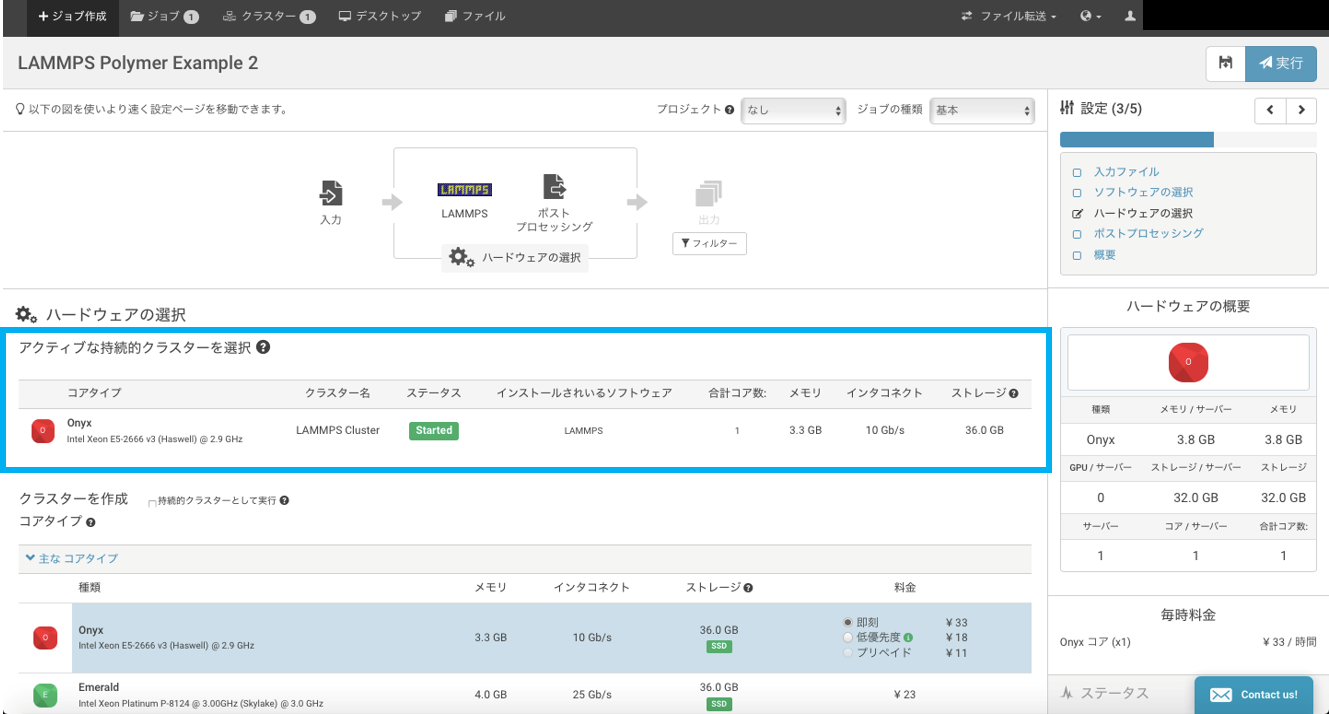
Task: Click help icon next to コアタイプ heading
Action: click(x=91, y=522)
